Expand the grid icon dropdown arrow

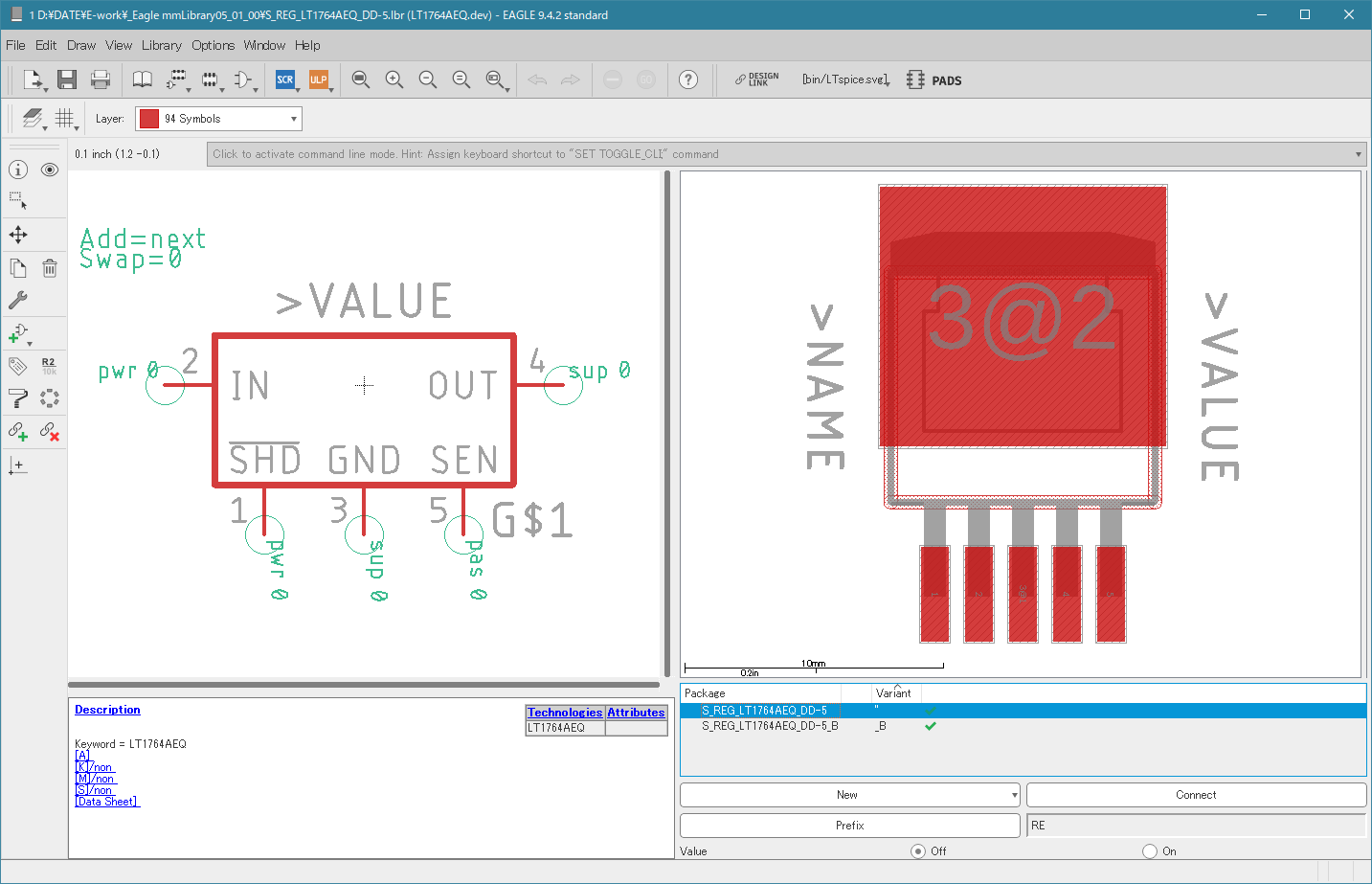coord(77,127)
